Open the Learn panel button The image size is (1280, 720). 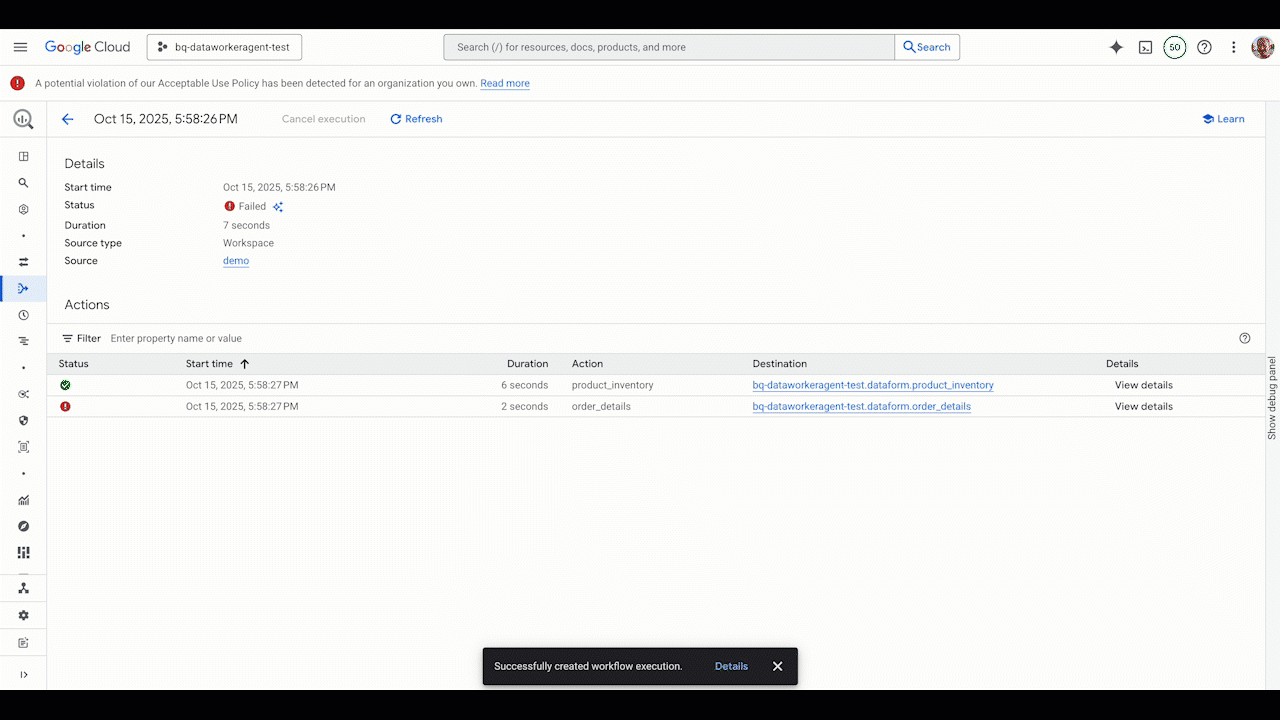click(1223, 119)
